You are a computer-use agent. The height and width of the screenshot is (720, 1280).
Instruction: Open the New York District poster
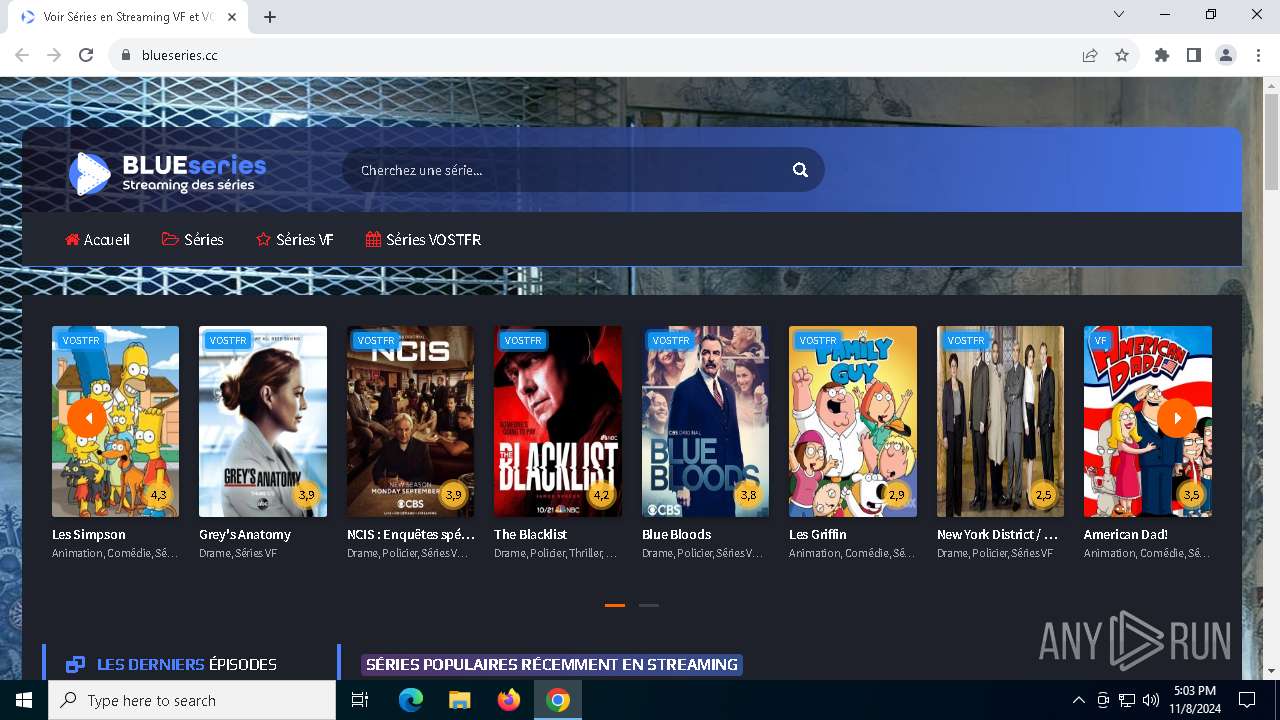click(x=1000, y=421)
